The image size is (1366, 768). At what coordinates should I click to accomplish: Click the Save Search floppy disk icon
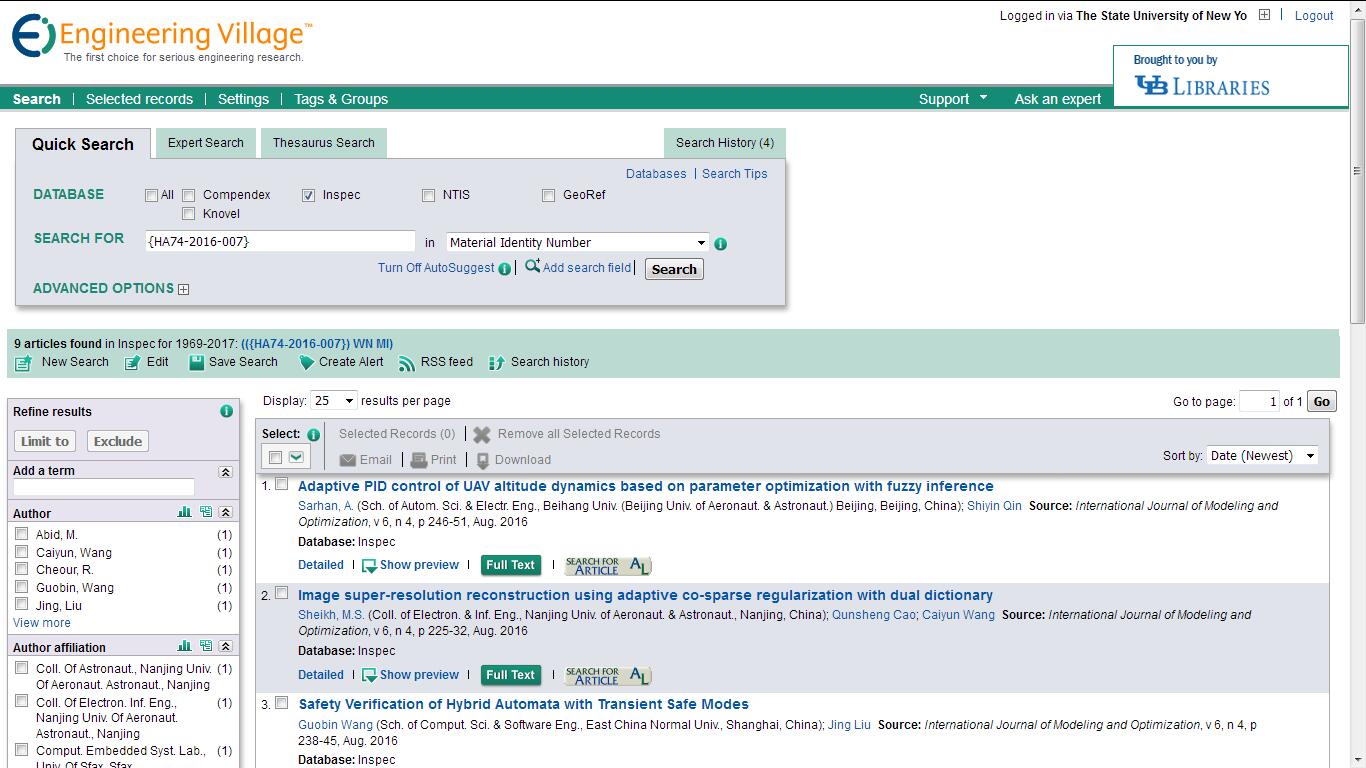tap(197, 362)
